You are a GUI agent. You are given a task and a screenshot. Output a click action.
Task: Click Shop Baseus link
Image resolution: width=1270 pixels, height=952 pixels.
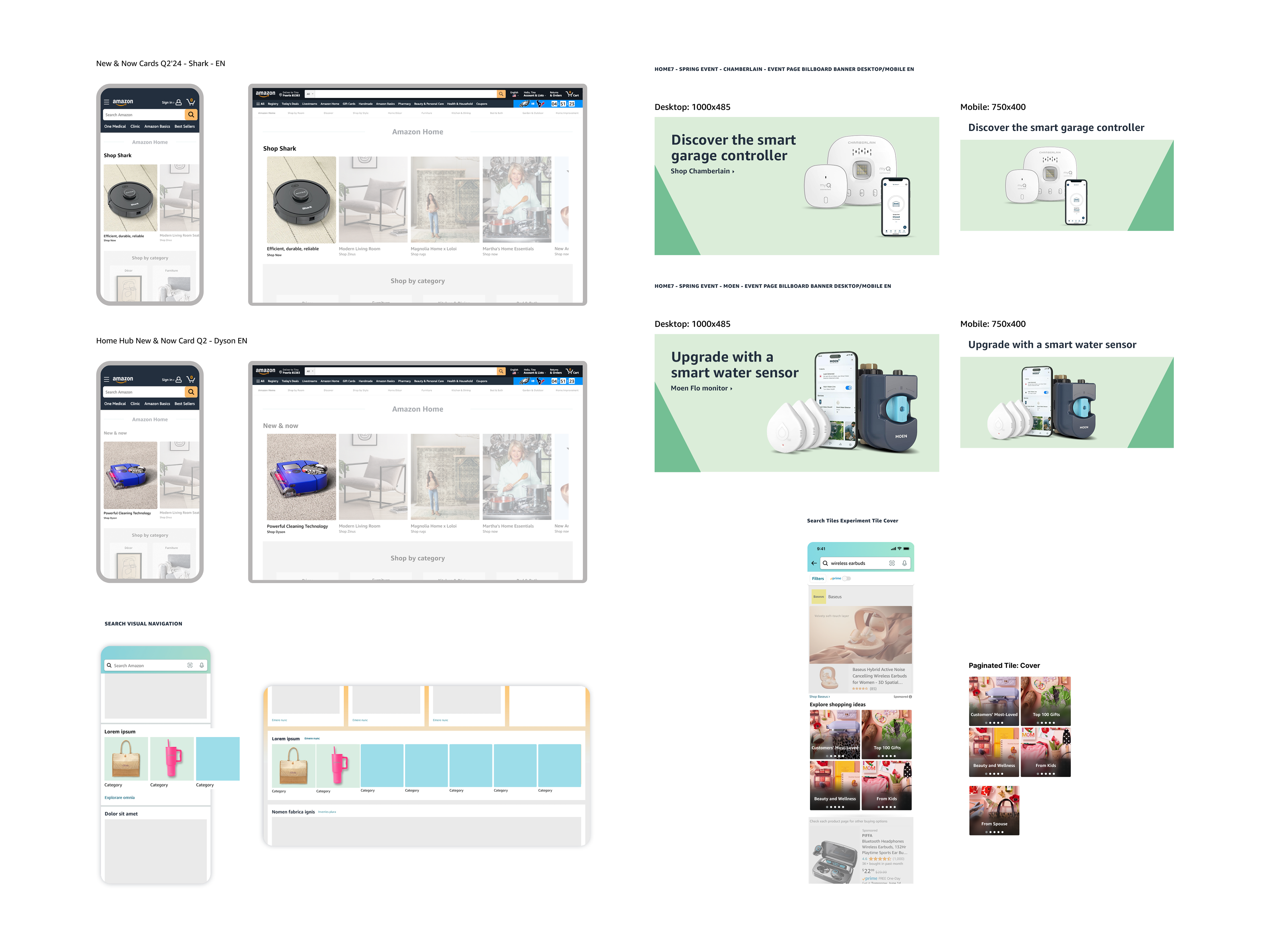[x=819, y=697]
